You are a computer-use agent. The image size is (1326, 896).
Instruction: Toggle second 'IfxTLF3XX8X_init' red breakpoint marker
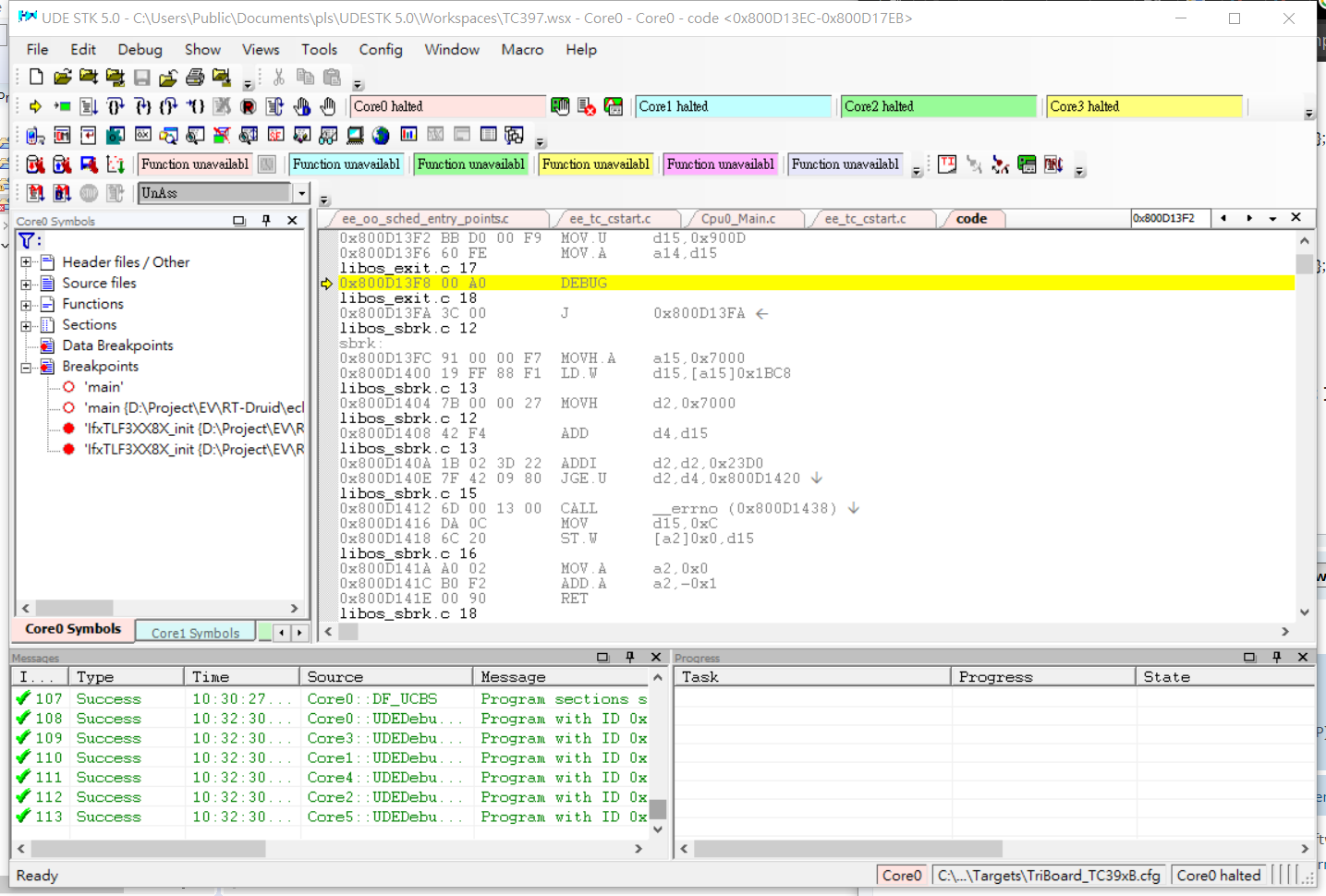pos(68,449)
